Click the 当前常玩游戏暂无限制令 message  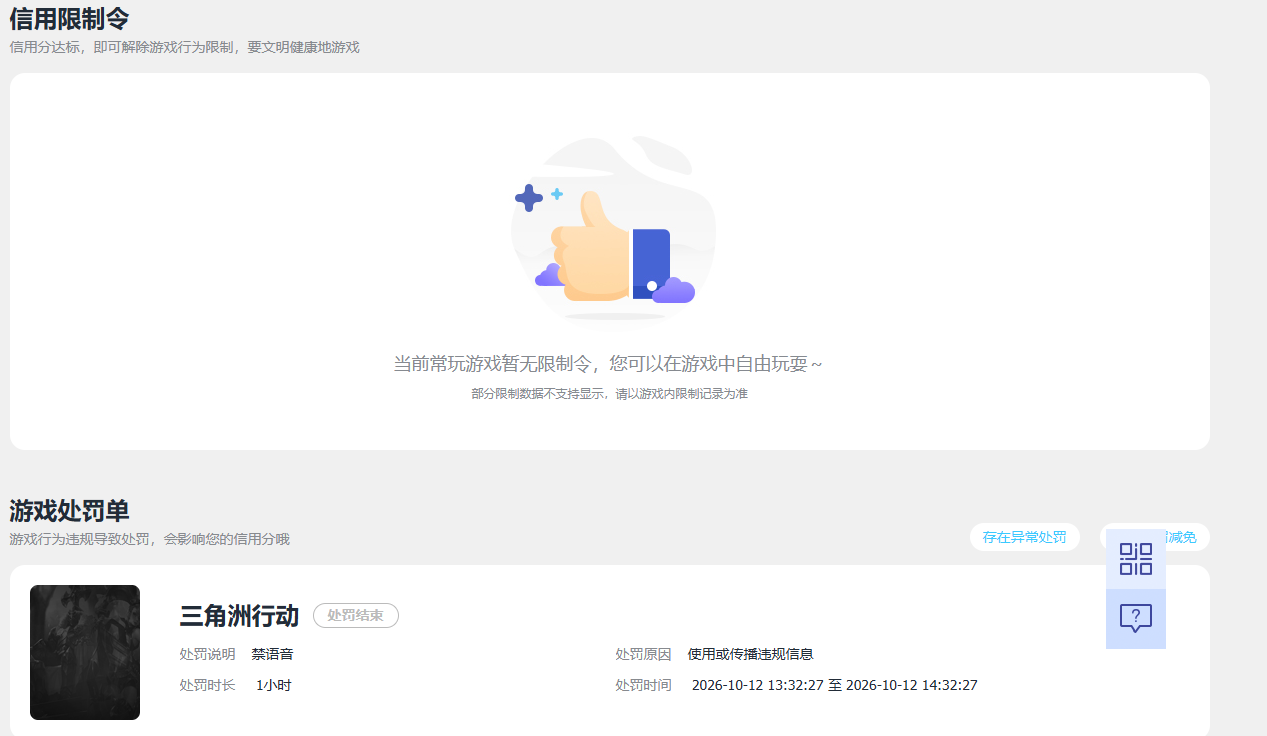click(608, 364)
